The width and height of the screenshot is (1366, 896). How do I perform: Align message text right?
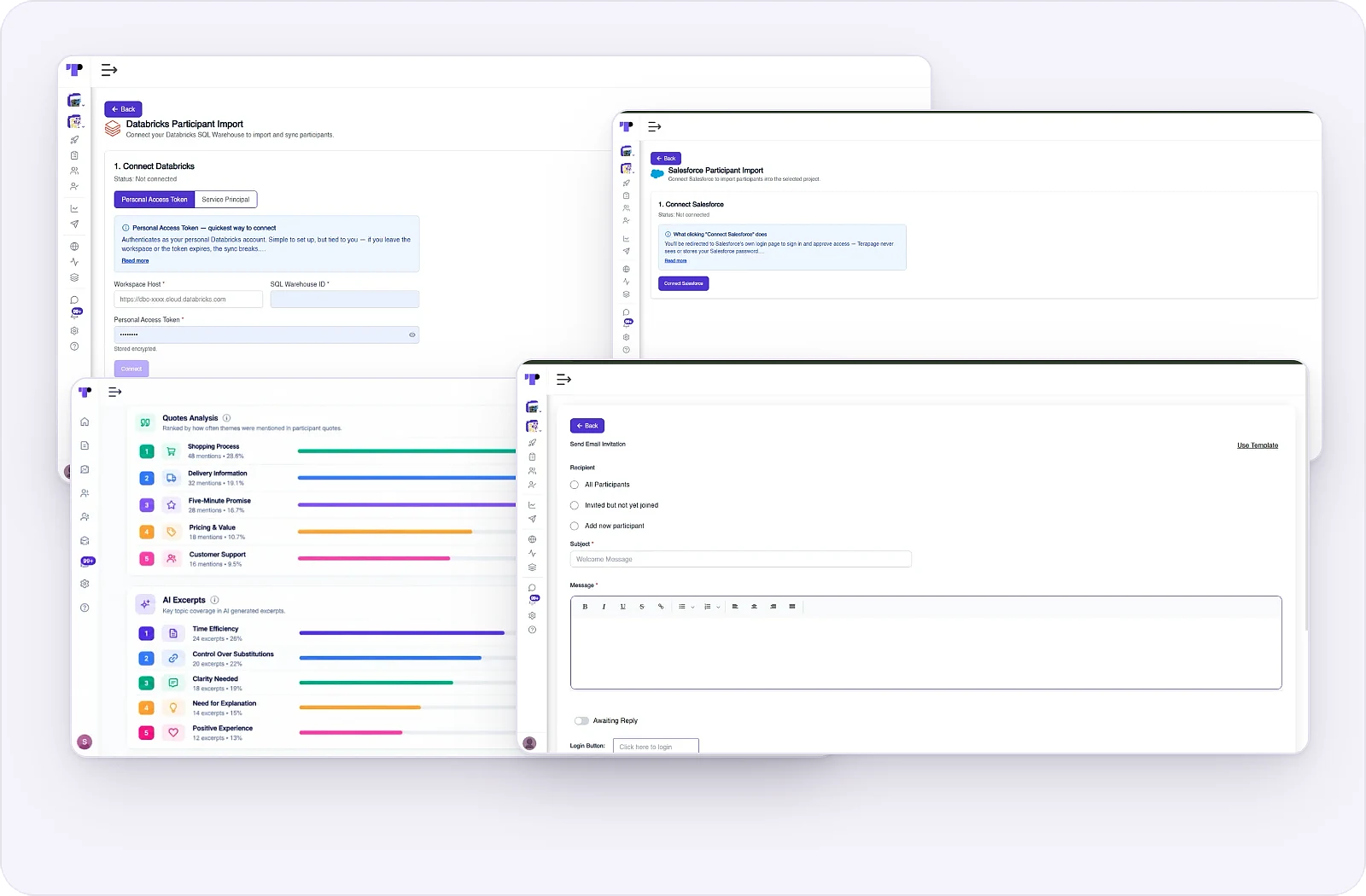[x=773, y=607]
